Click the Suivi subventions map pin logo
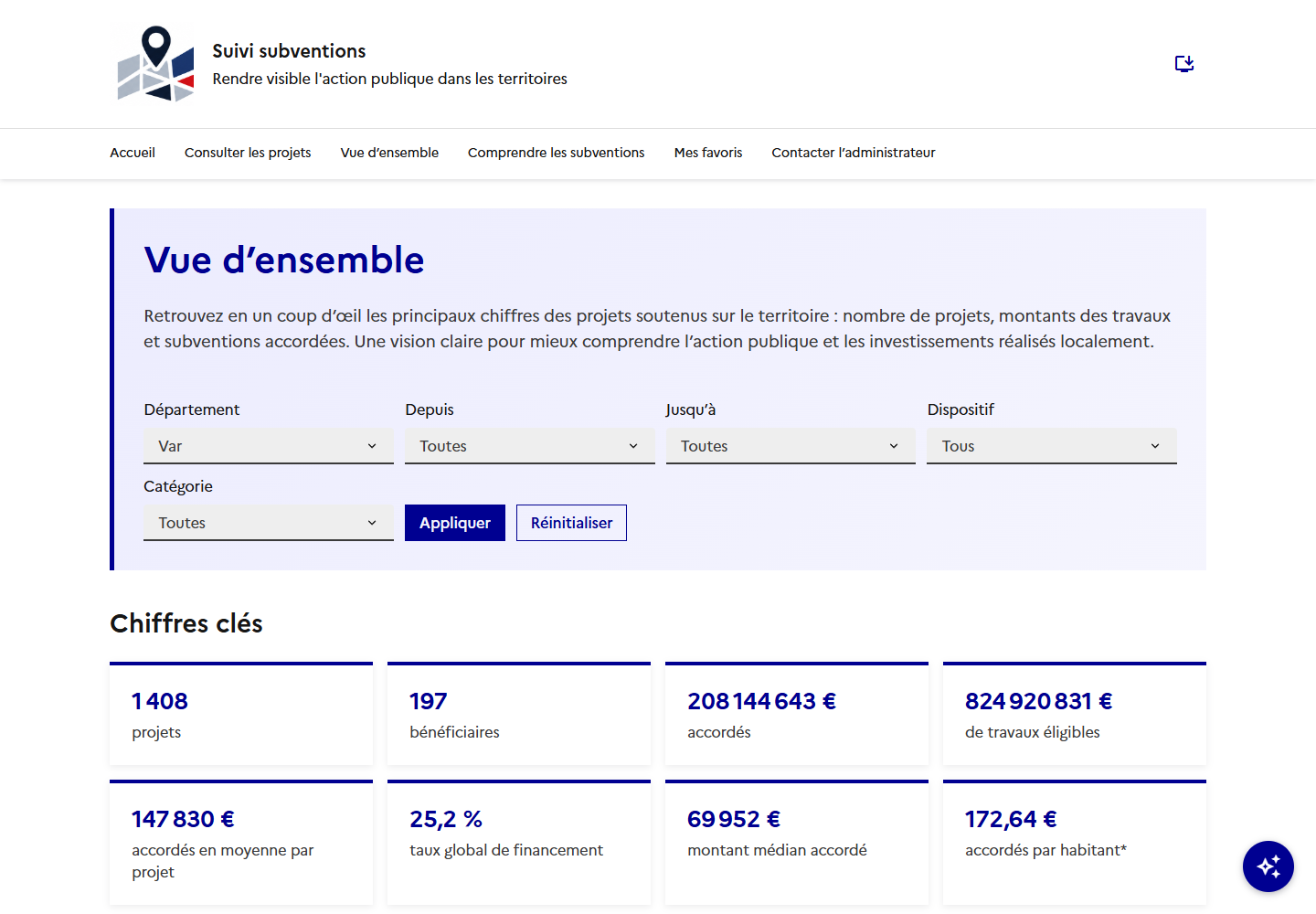 (x=156, y=63)
